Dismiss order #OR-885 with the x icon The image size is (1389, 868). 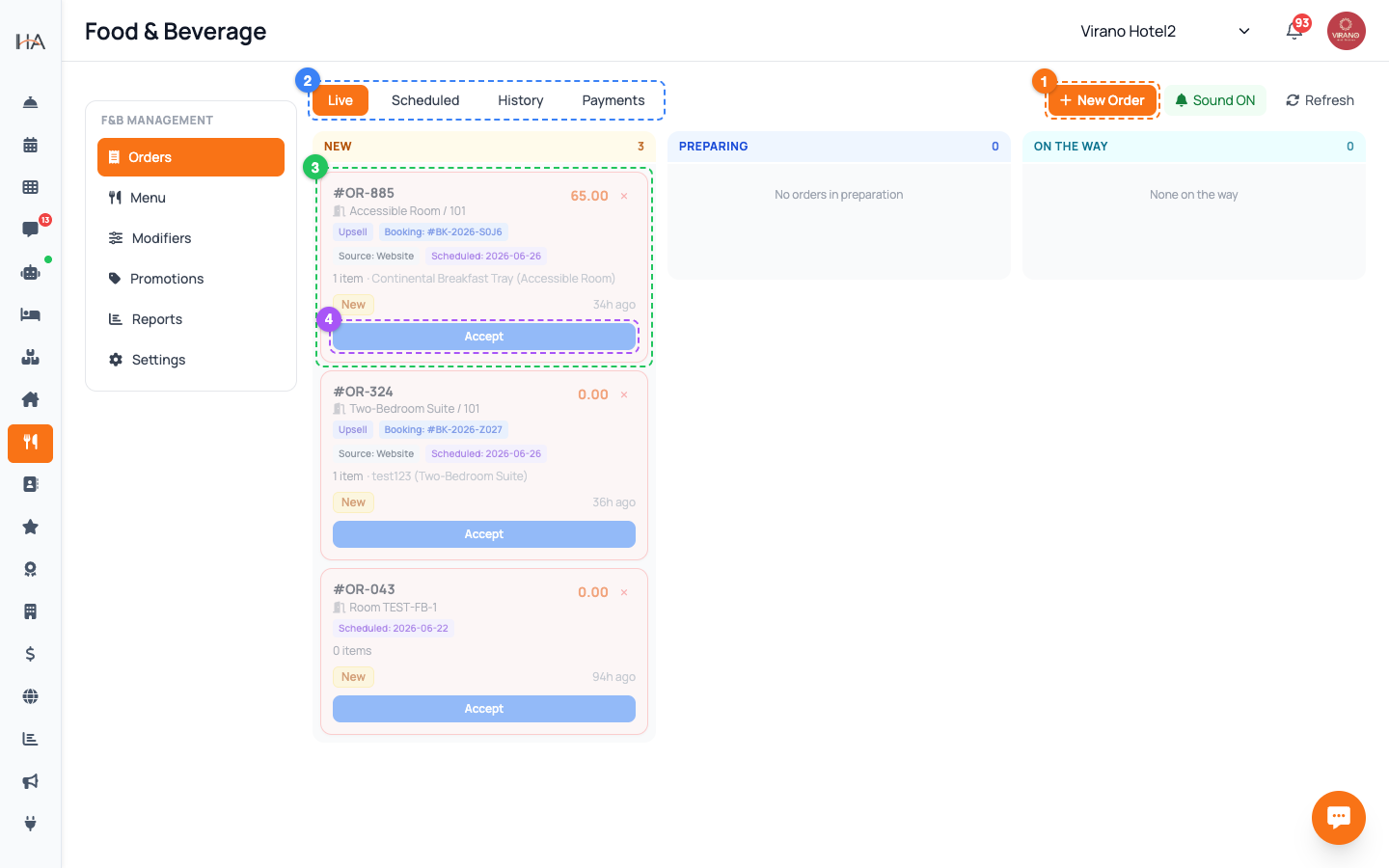[x=624, y=196]
